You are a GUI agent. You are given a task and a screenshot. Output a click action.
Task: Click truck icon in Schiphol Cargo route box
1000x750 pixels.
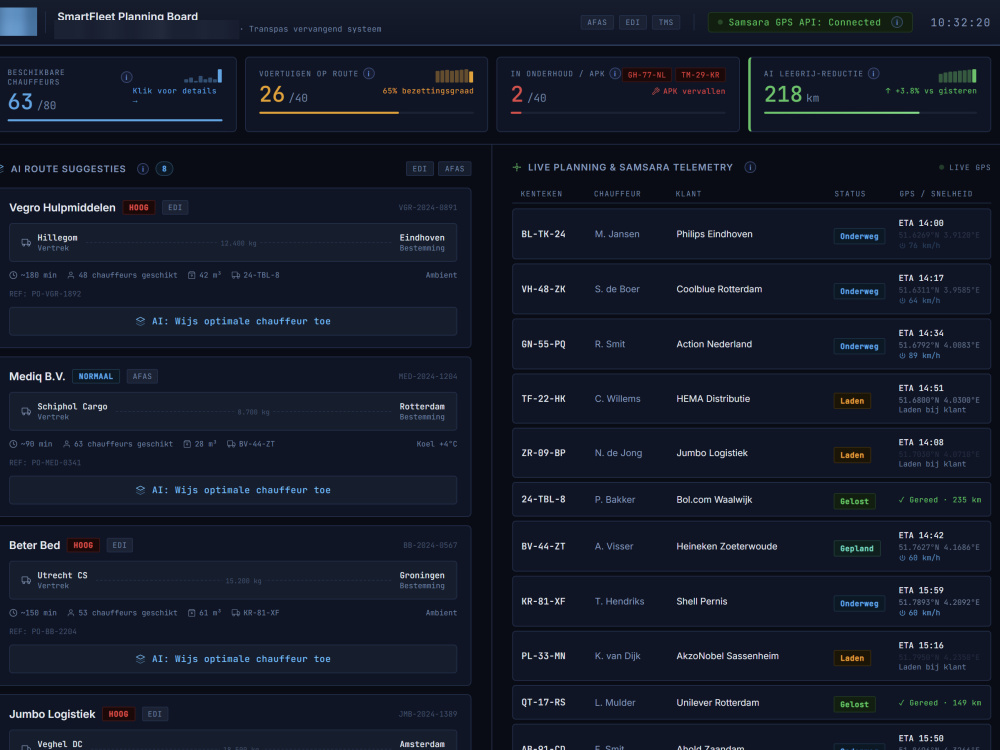[26, 412]
